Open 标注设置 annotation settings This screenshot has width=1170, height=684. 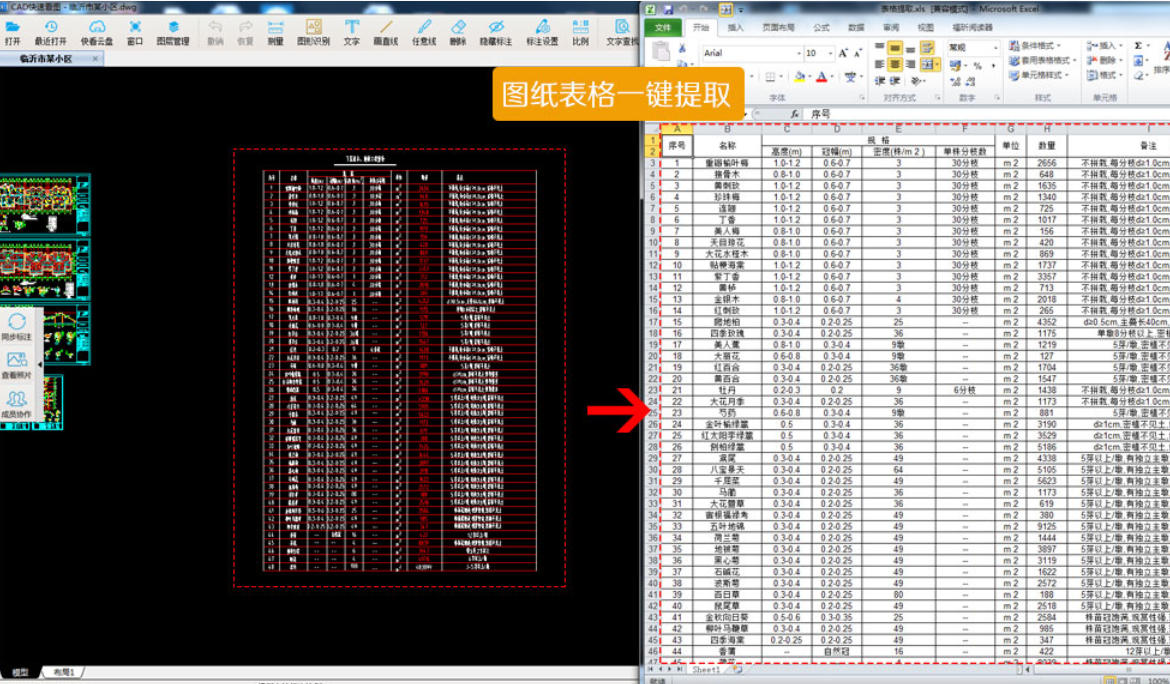coord(542,32)
